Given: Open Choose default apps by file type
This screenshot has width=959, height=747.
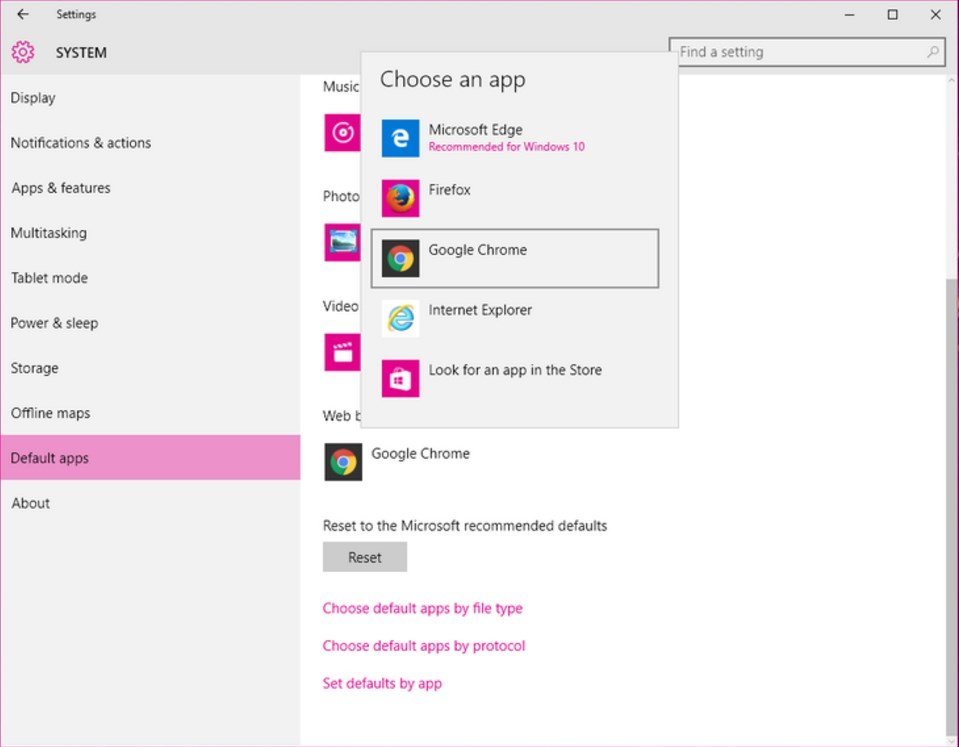Looking at the screenshot, I should click(x=422, y=608).
